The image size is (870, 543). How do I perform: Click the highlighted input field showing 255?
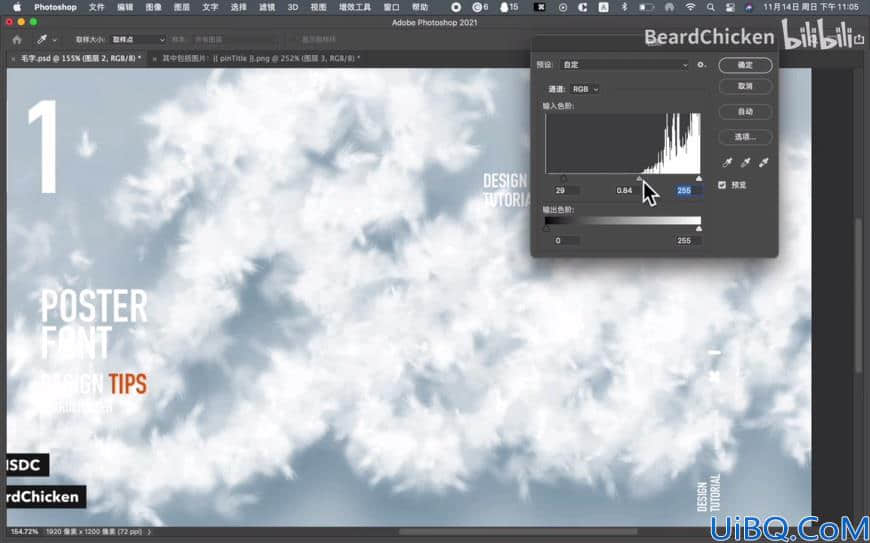coord(689,190)
